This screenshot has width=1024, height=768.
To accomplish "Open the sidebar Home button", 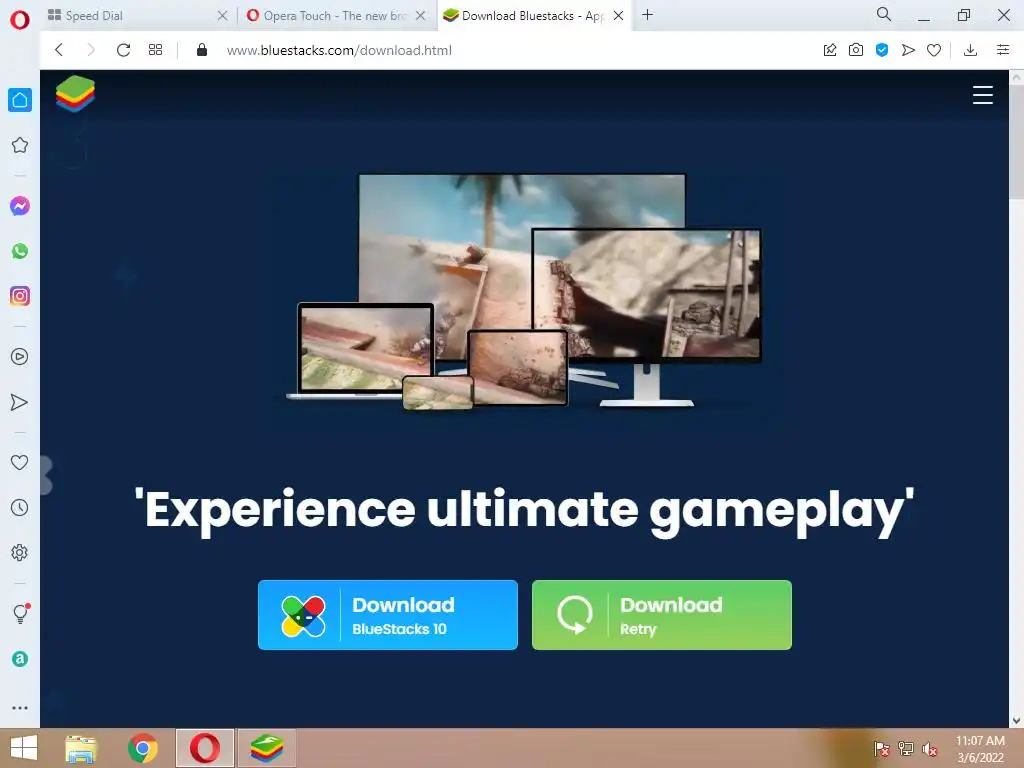I will pyautogui.click(x=20, y=100).
